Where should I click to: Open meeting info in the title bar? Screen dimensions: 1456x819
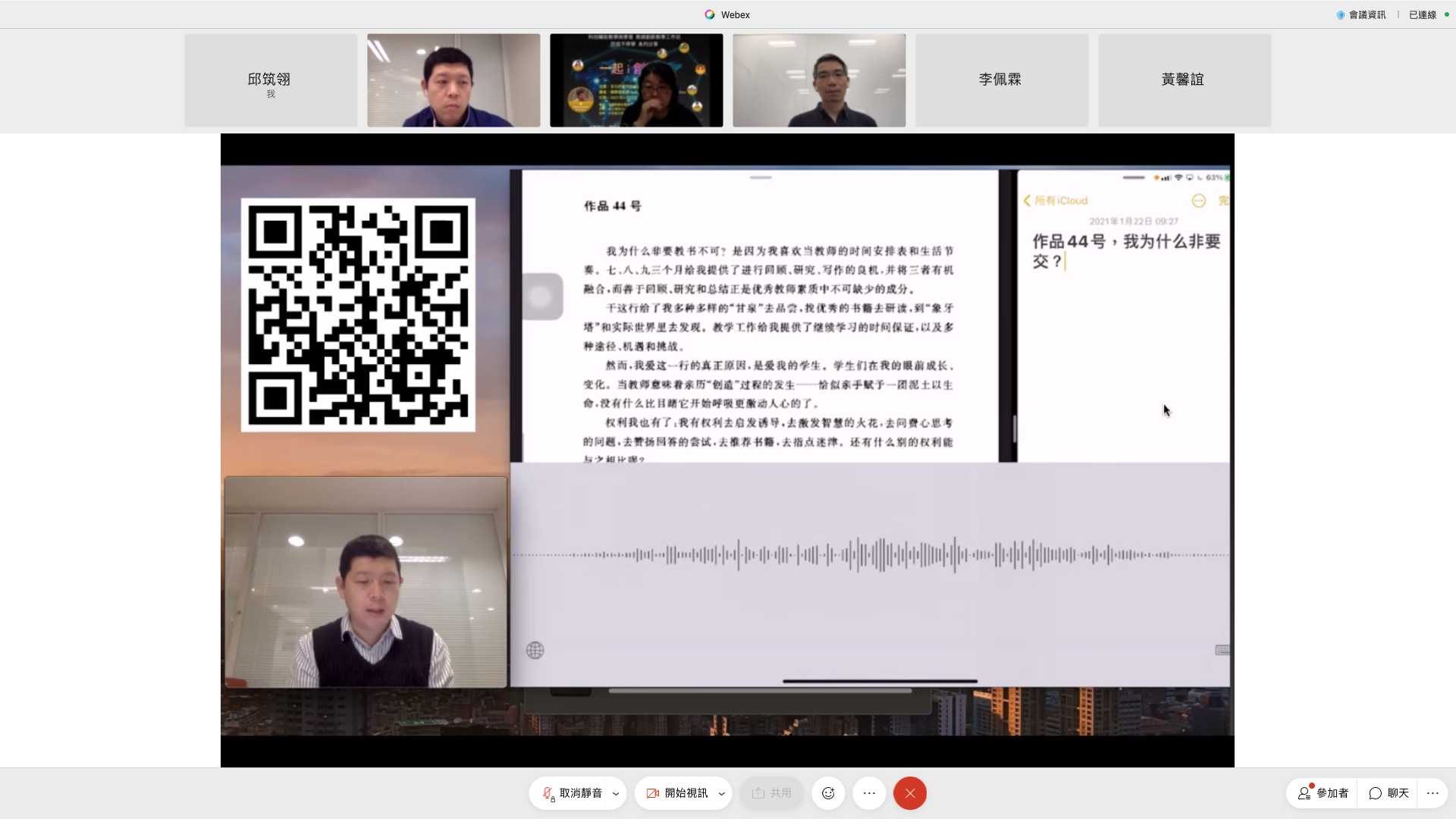tap(1361, 14)
